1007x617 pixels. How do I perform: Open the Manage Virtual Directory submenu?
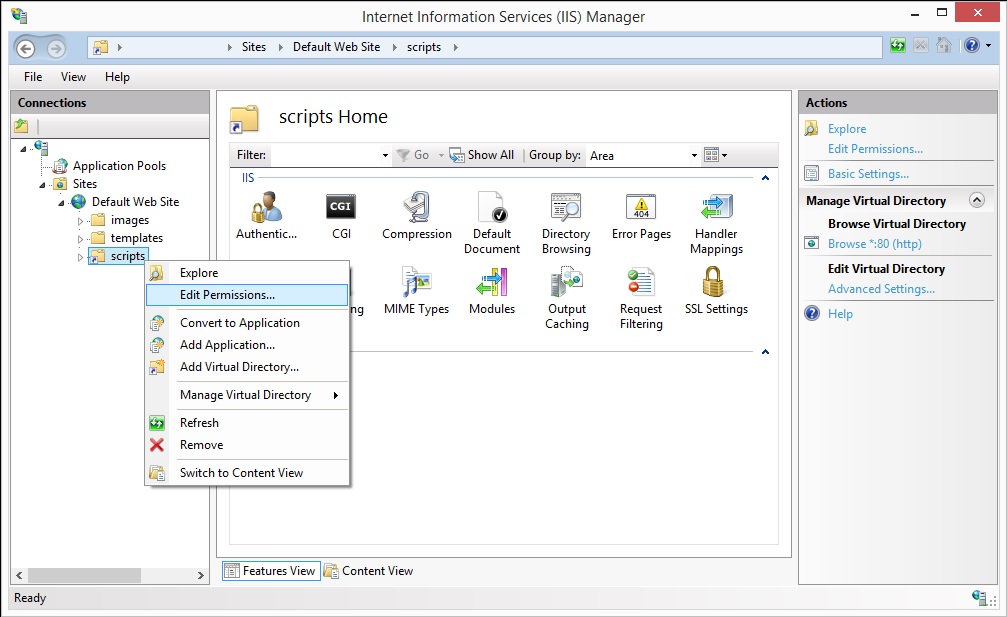(x=247, y=395)
